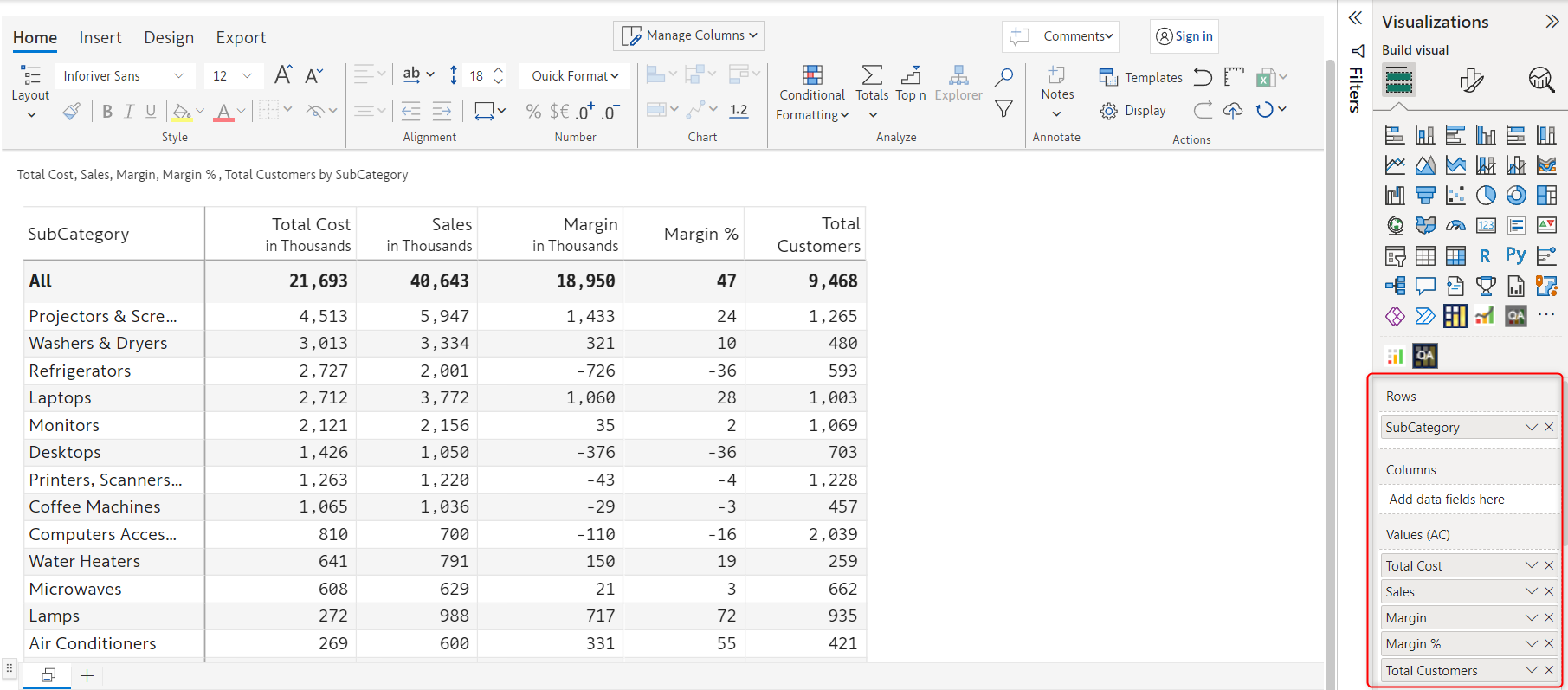The image size is (1568, 690).
Task: Open the Inforiver Sans font dropdown
Action: 124,76
